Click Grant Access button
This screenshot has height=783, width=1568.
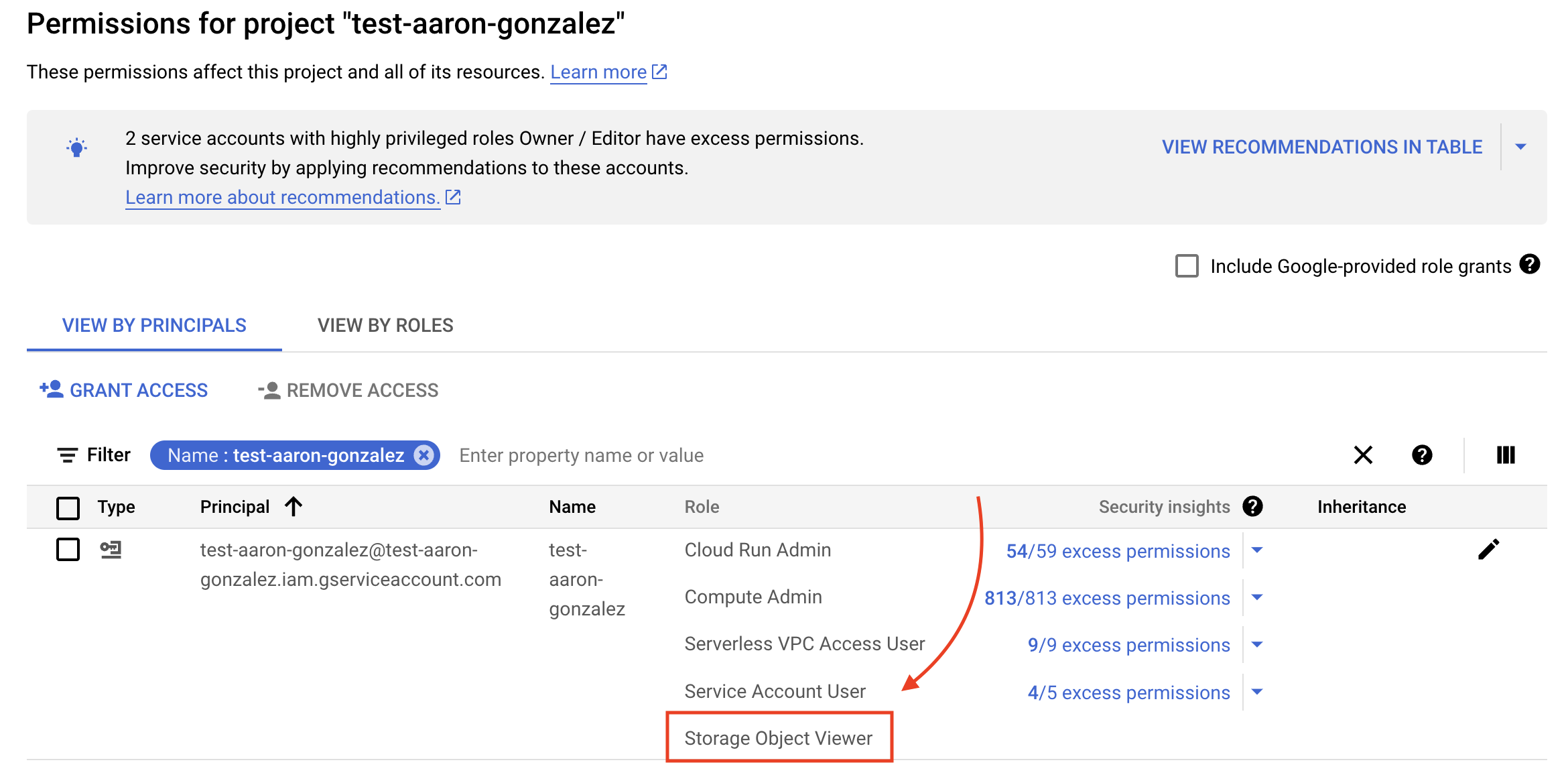click(124, 390)
